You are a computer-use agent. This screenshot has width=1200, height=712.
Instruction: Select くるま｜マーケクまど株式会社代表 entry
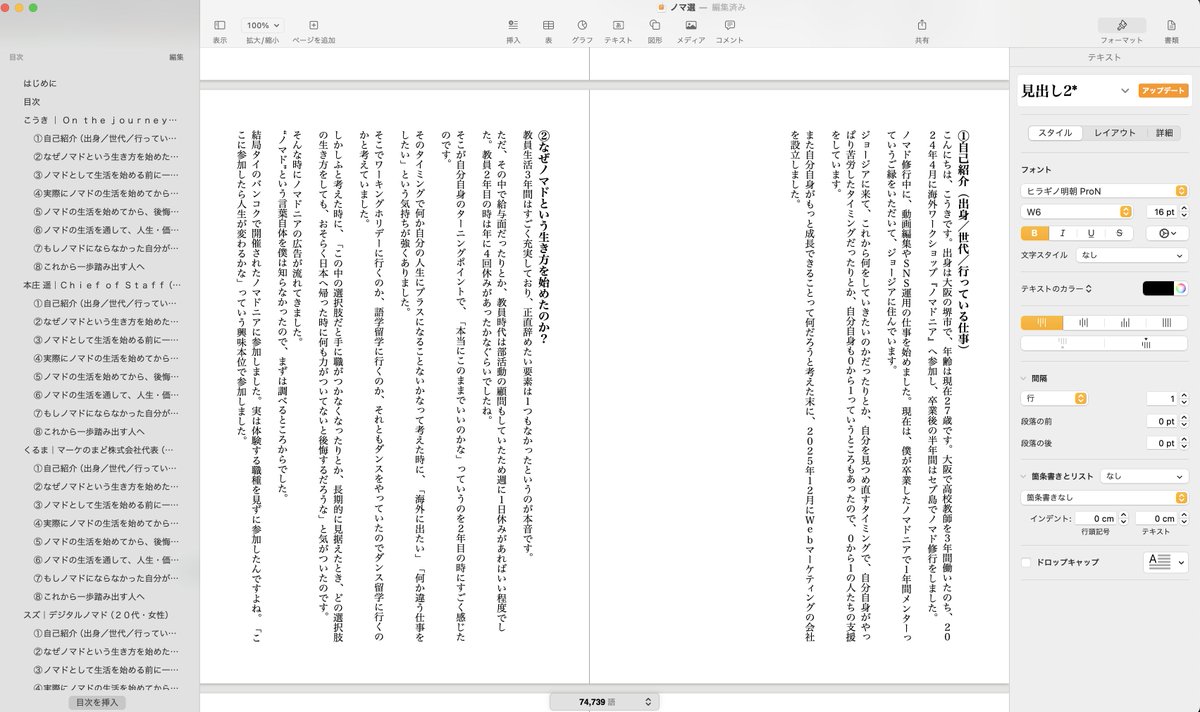click(97, 450)
